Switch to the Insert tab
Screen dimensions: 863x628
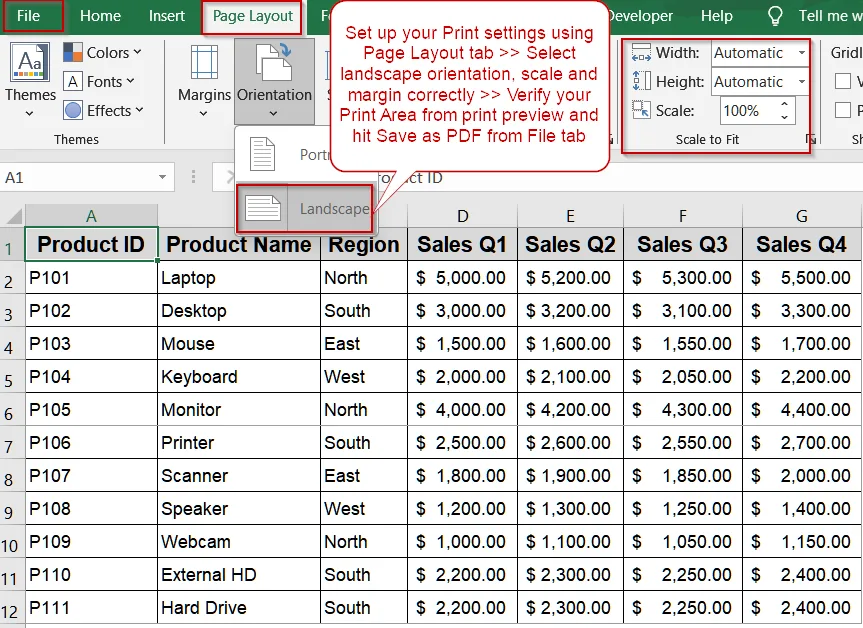click(167, 16)
